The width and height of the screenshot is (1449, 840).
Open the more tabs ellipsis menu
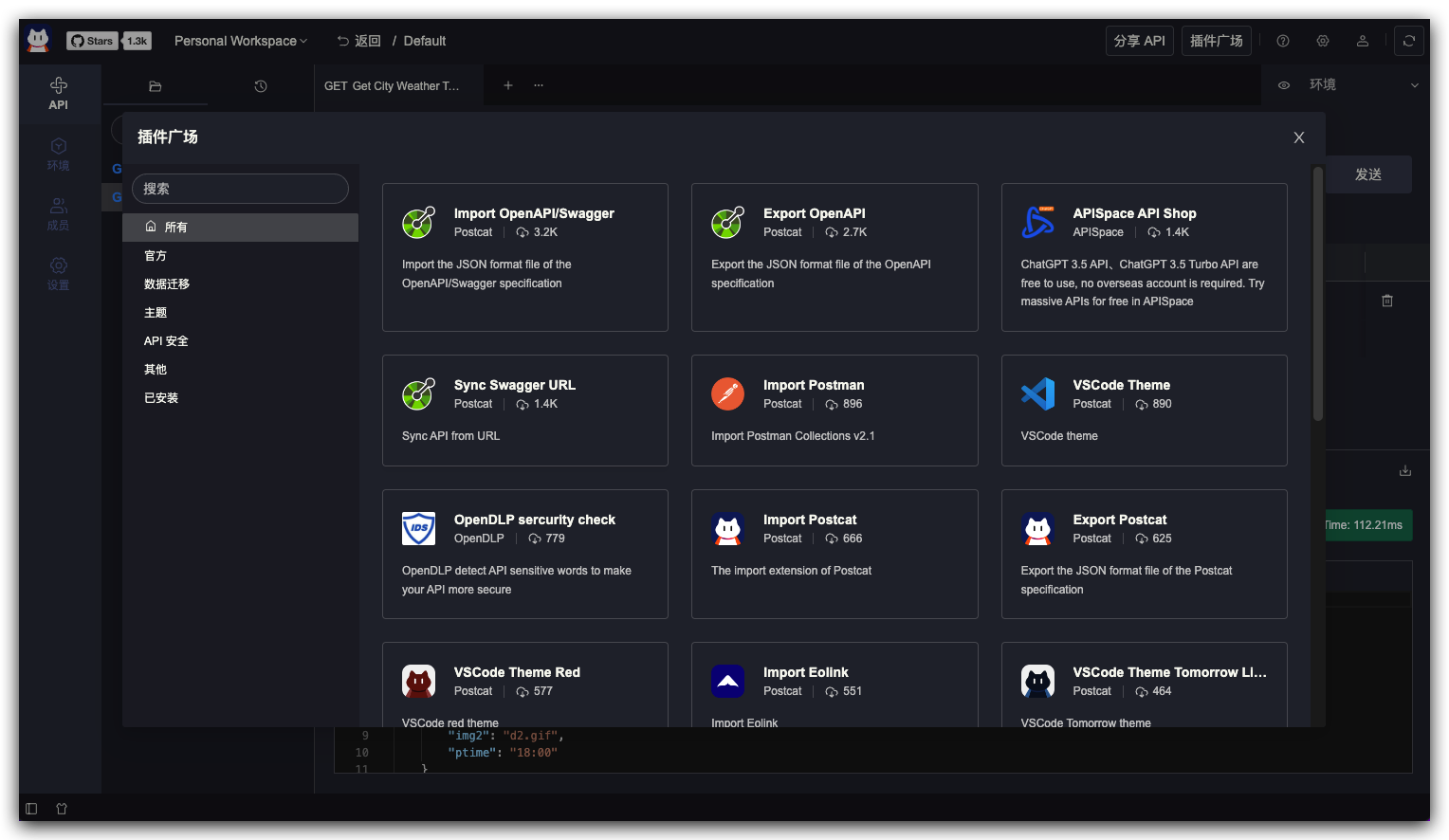pos(539,85)
